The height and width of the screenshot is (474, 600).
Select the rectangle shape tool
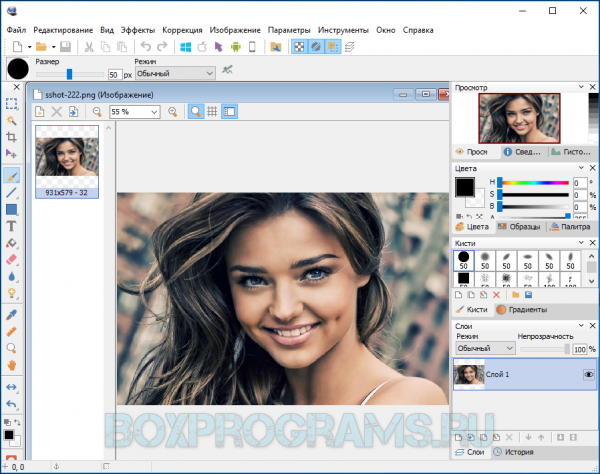[11, 209]
